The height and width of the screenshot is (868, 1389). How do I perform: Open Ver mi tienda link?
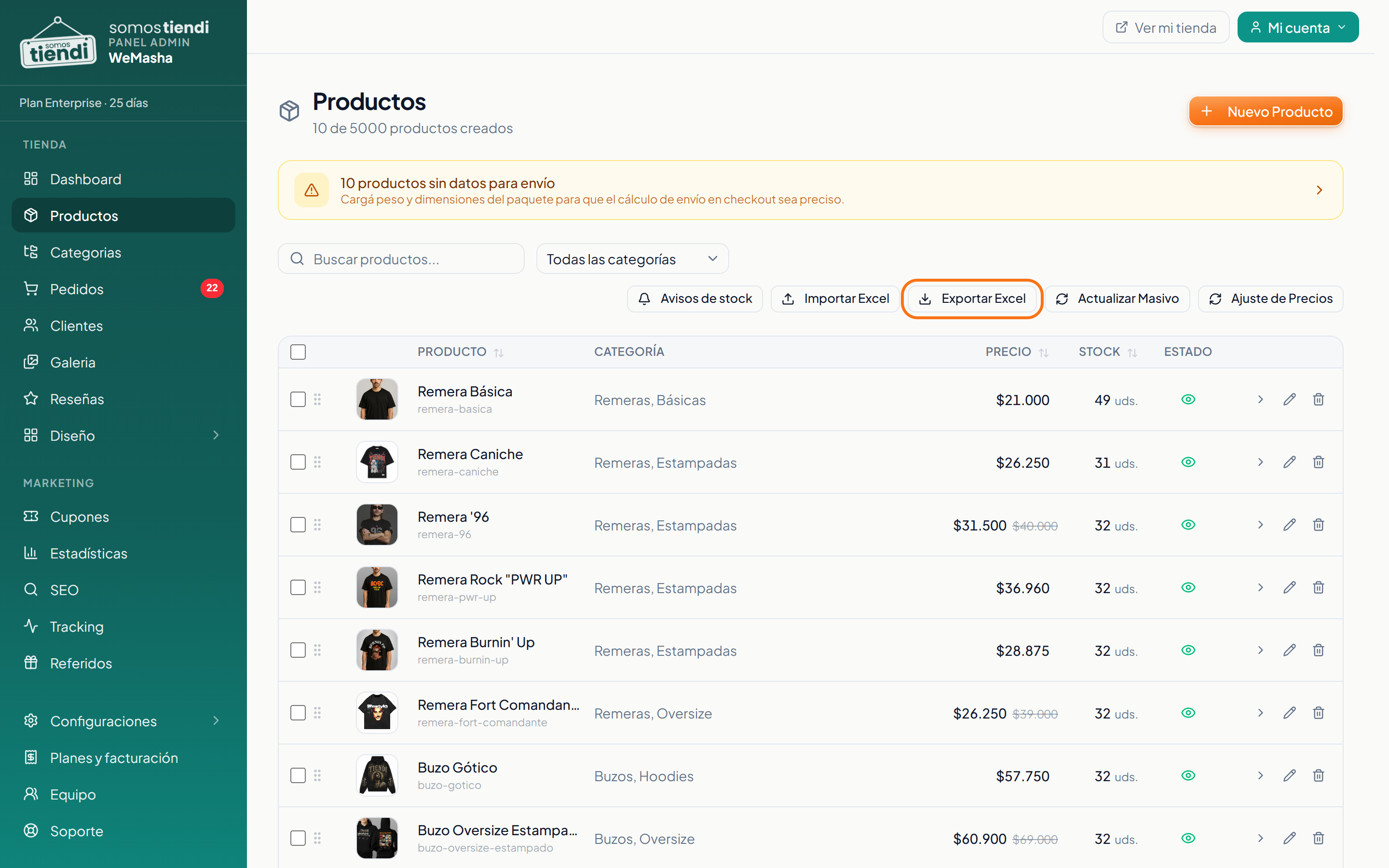1166,27
